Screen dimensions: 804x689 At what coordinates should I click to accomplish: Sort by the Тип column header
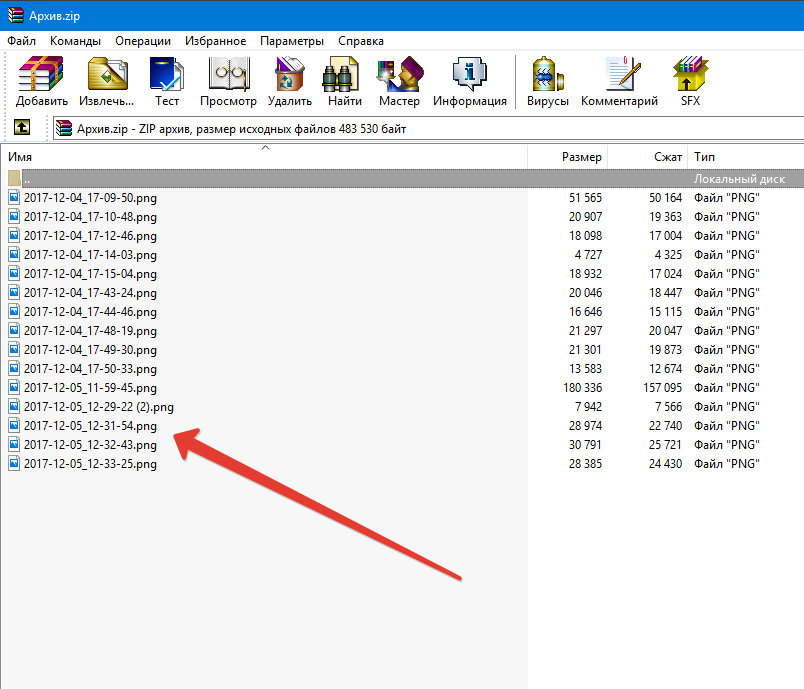click(x=746, y=157)
